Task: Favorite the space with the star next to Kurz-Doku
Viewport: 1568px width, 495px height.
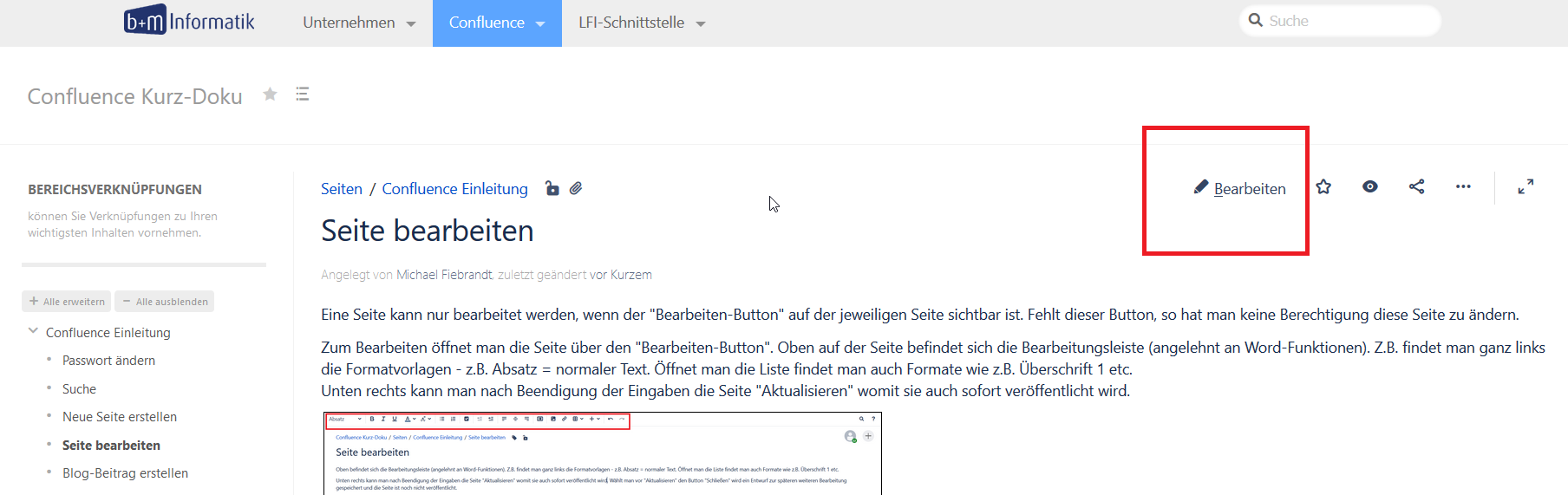Action: pyautogui.click(x=271, y=94)
